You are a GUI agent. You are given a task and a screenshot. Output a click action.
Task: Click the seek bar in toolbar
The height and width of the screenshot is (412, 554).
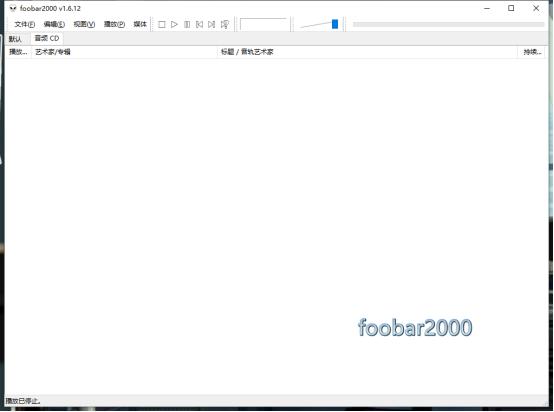(448, 24)
